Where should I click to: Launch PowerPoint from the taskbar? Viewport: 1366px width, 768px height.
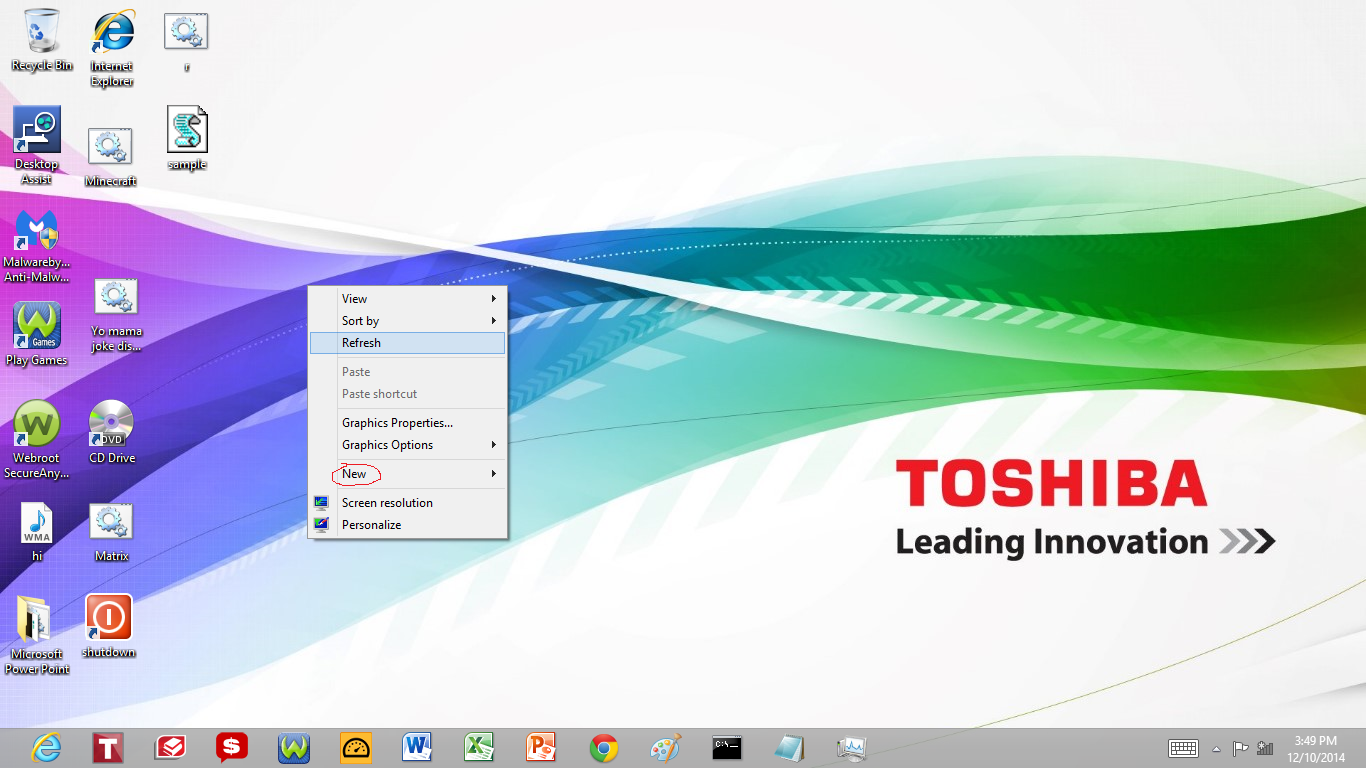[541, 747]
